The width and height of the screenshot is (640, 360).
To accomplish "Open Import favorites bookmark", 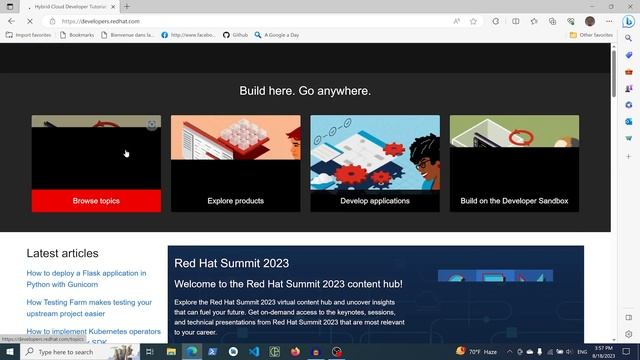I will (x=29, y=35).
